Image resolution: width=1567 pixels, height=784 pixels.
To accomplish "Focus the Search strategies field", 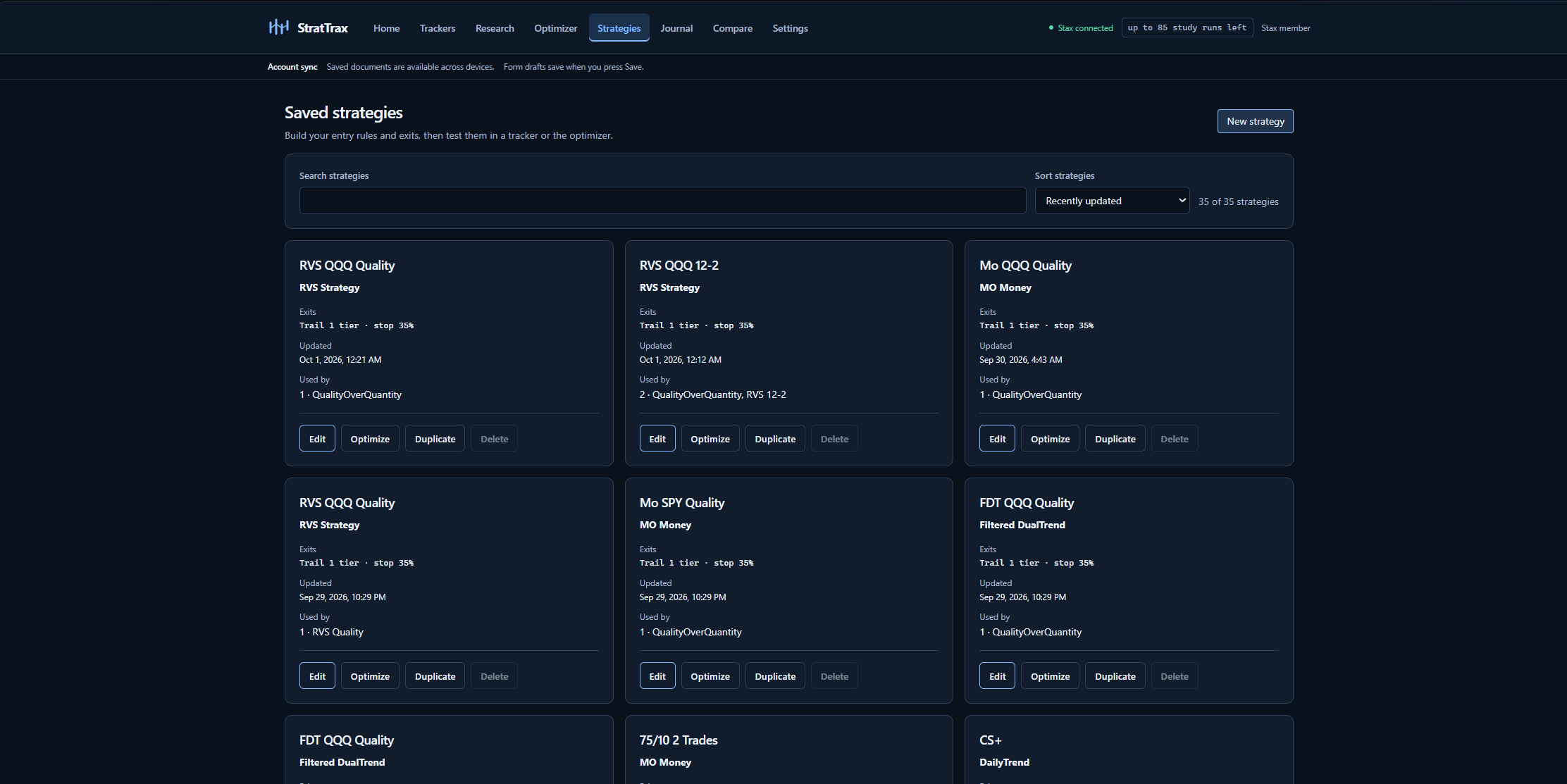I will 662,201.
